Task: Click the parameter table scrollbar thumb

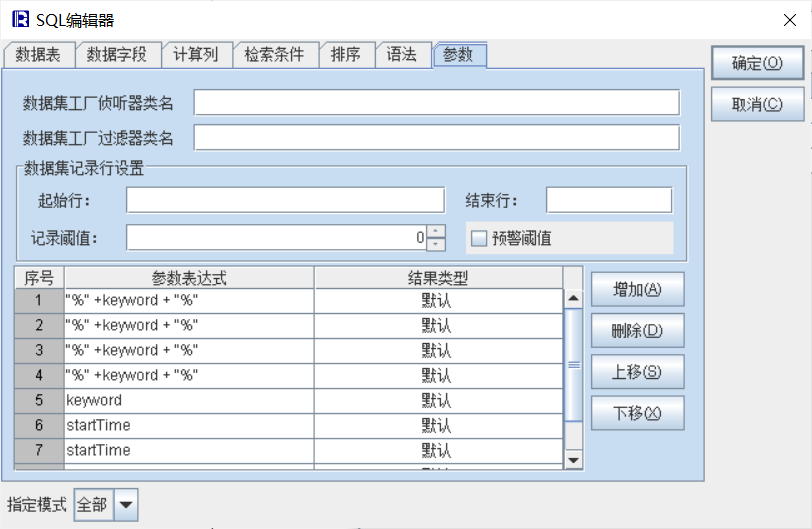Action: 573,365
